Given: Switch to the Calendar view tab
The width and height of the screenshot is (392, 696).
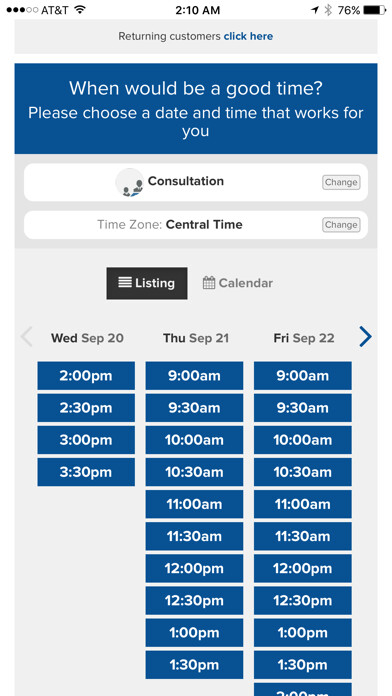Looking at the screenshot, I should 238,283.
